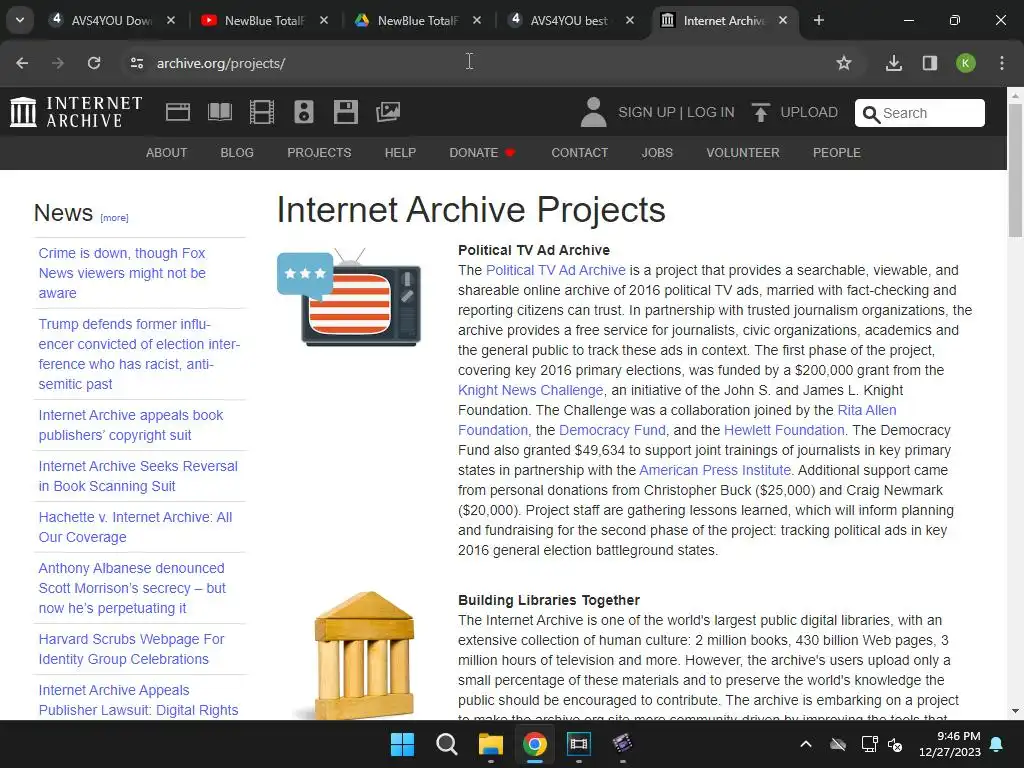1024x768 pixels.
Task: Open the Software floppy disk icon
Action: coord(345,112)
